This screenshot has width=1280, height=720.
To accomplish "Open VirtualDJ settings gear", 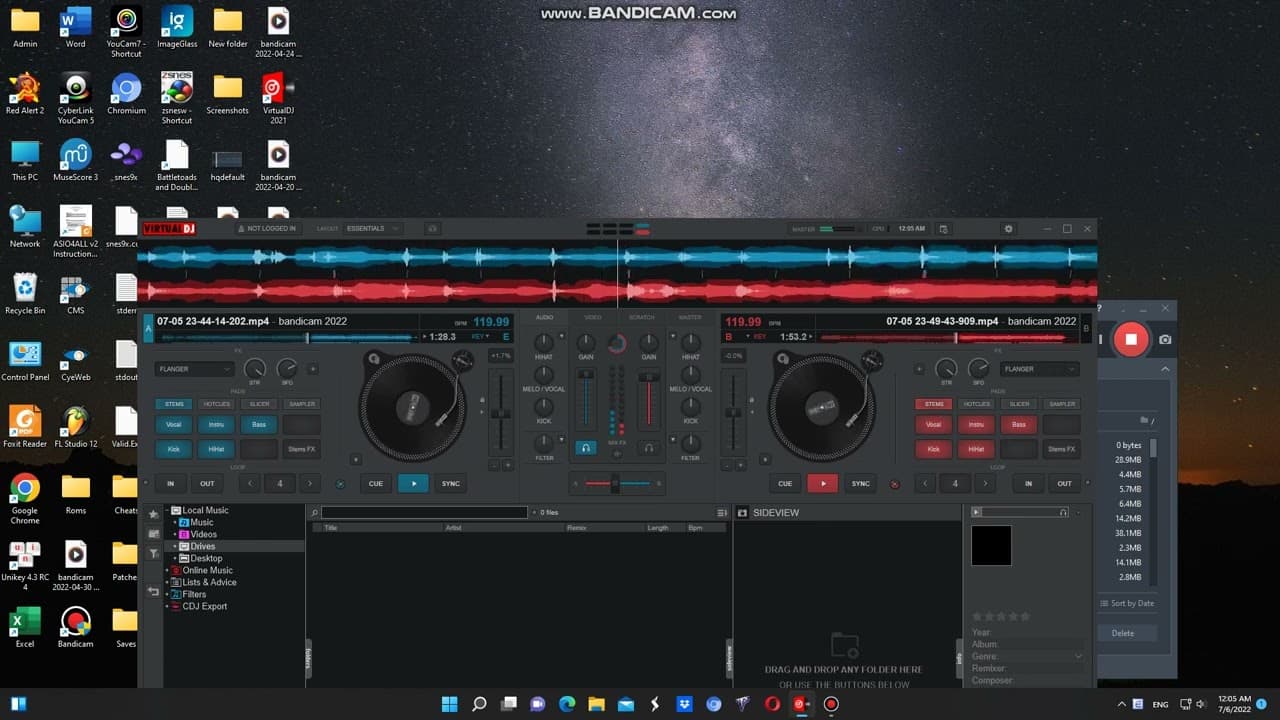I will 1008,229.
